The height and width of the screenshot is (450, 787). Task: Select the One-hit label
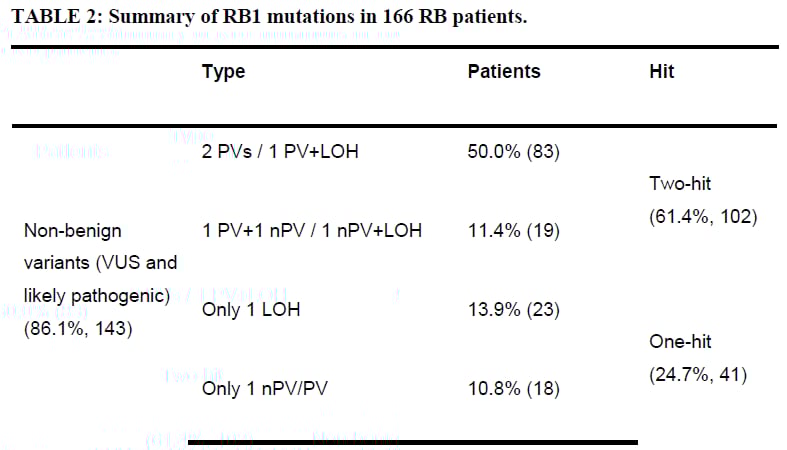coord(680,342)
